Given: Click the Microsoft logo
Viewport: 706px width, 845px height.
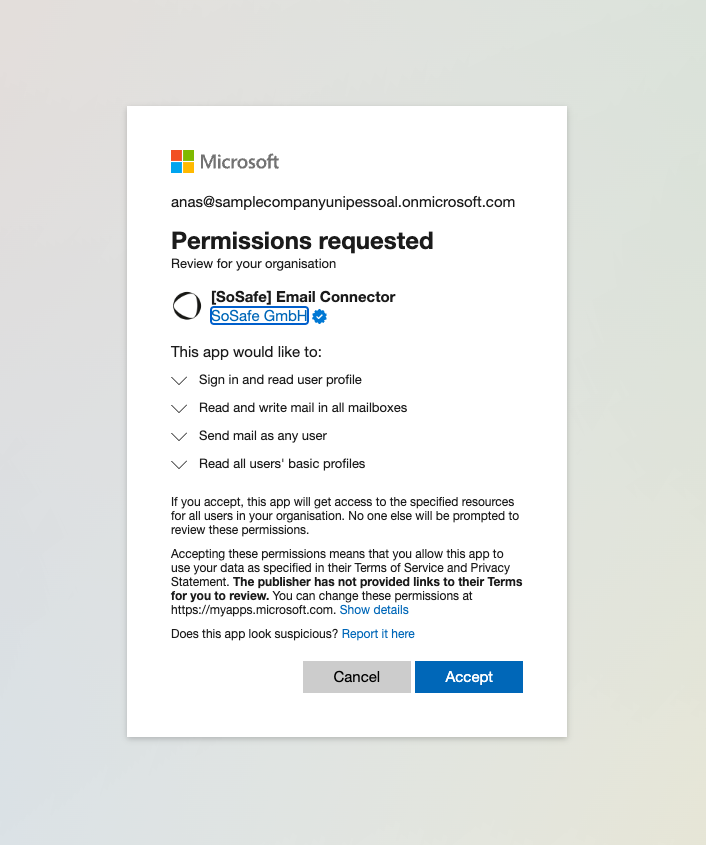Looking at the screenshot, I should [225, 161].
